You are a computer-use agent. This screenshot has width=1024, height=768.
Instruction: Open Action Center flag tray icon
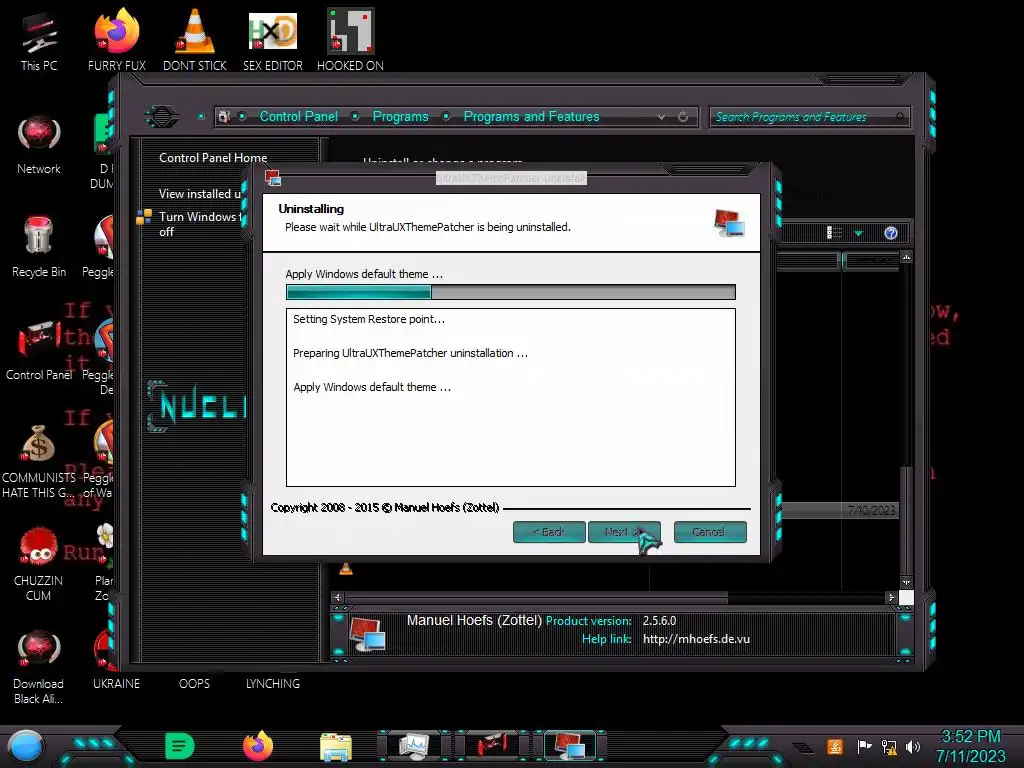864,746
